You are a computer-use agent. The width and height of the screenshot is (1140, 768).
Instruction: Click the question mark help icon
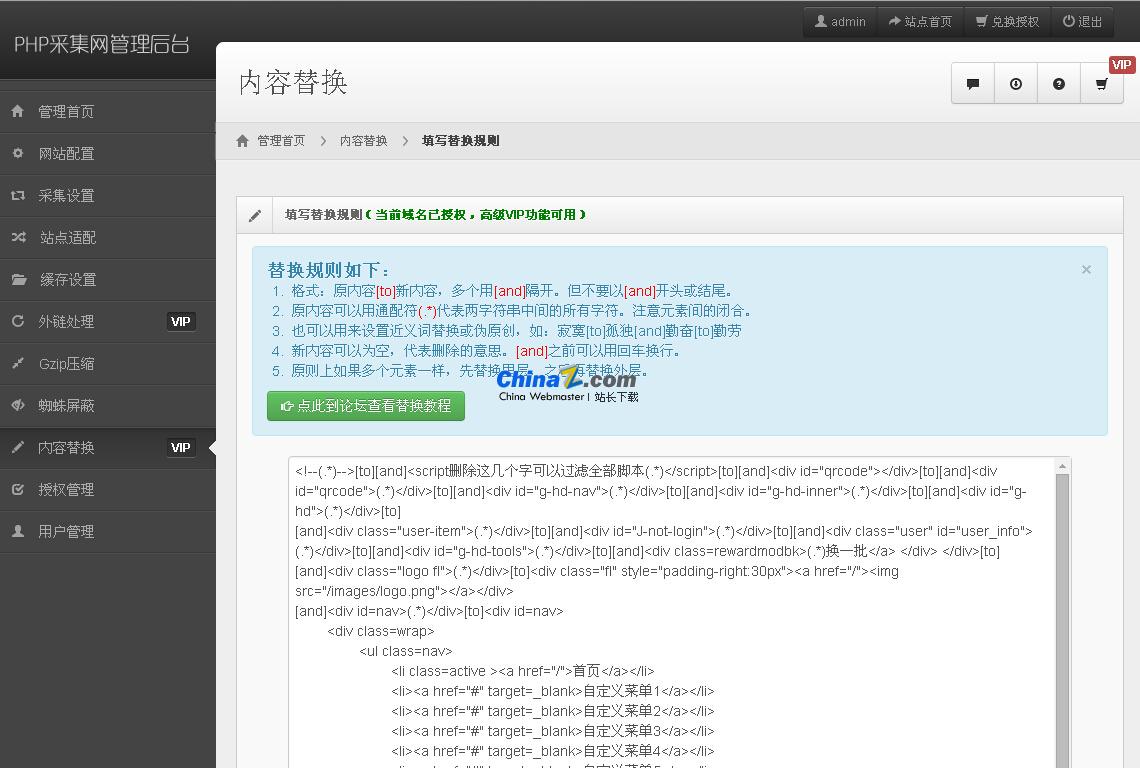[x=1059, y=84]
